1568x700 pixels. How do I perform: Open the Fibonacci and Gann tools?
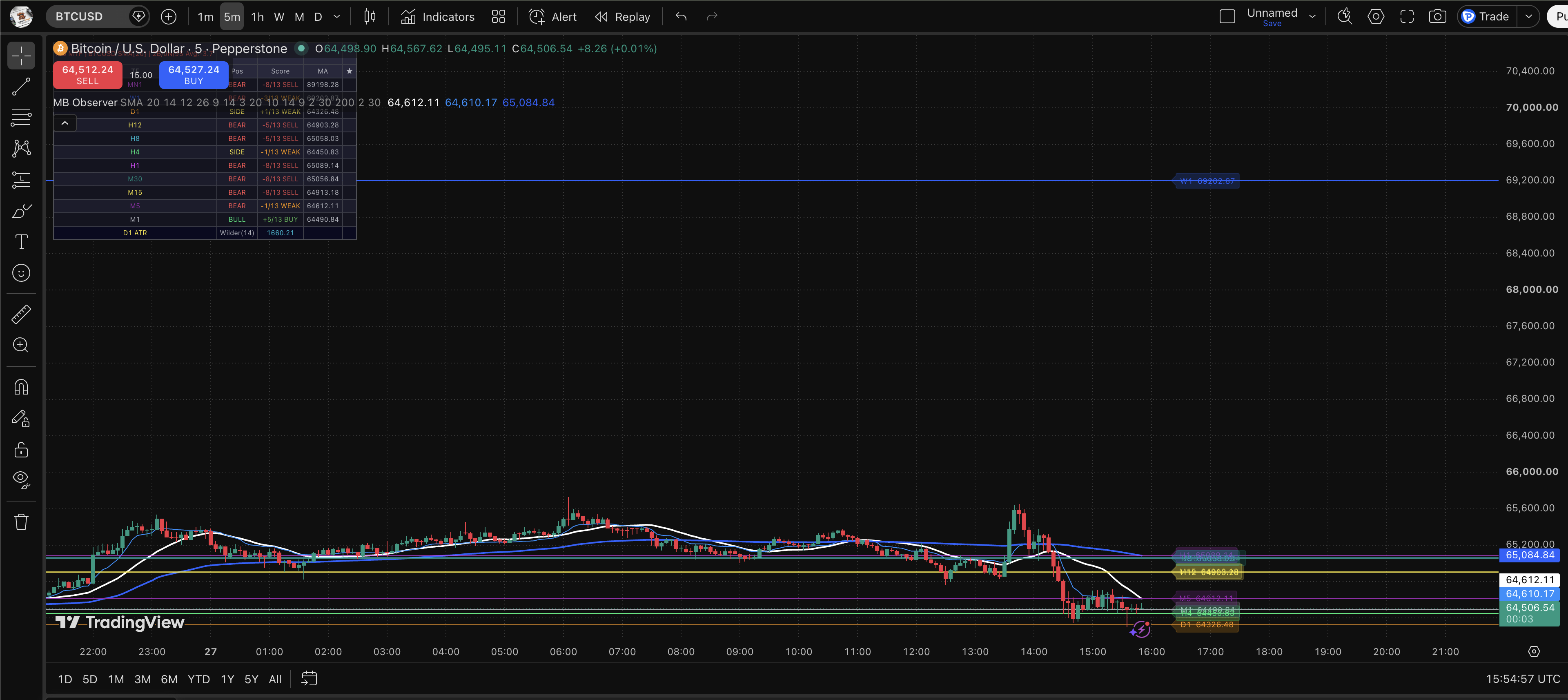pos(21,118)
